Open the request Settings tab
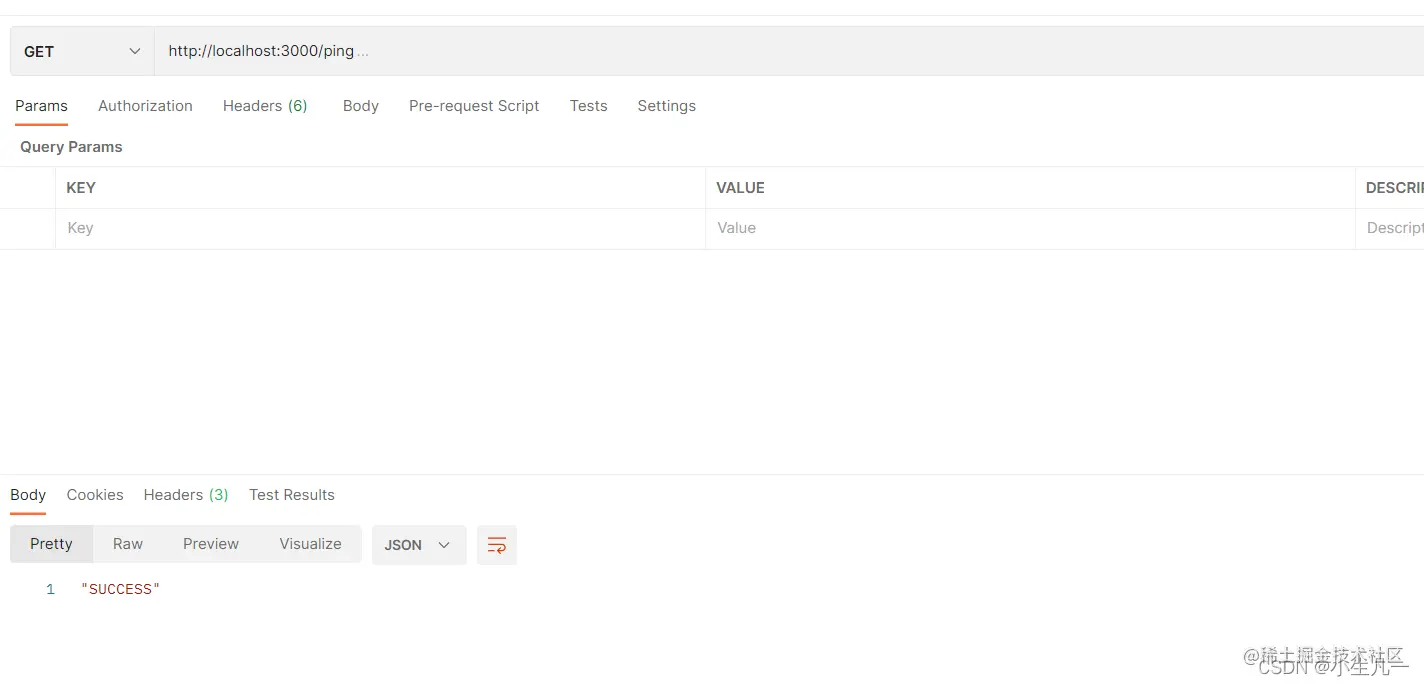The height and width of the screenshot is (686, 1424). click(666, 106)
